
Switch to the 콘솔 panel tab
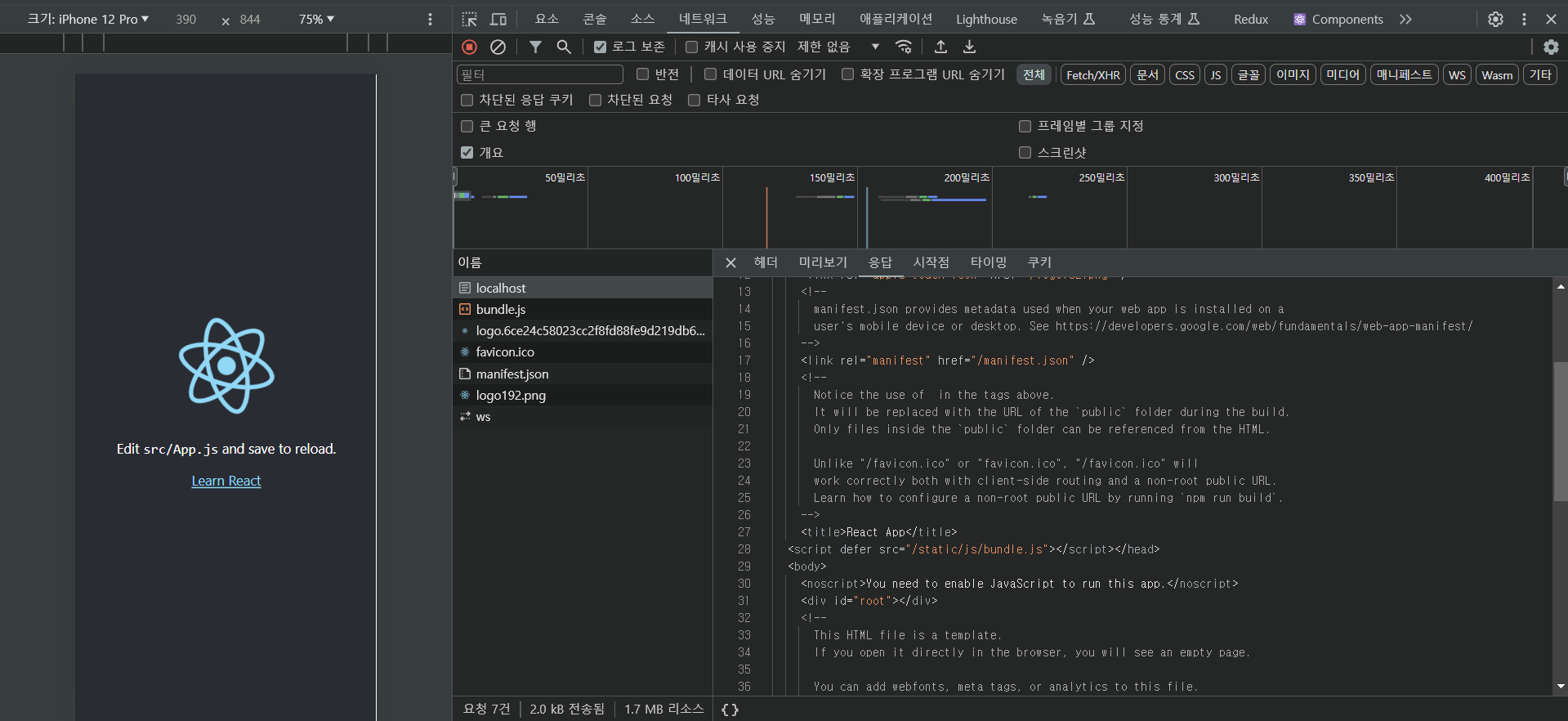tap(594, 19)
